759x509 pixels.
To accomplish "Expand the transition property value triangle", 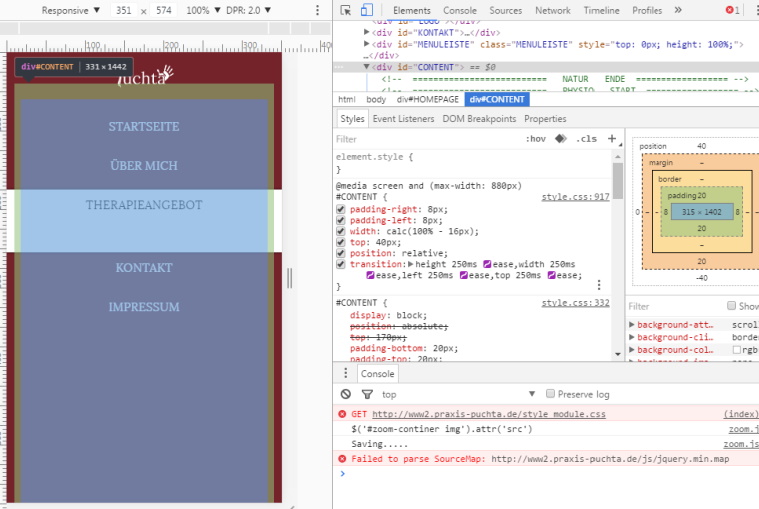I will pos(410,264).
